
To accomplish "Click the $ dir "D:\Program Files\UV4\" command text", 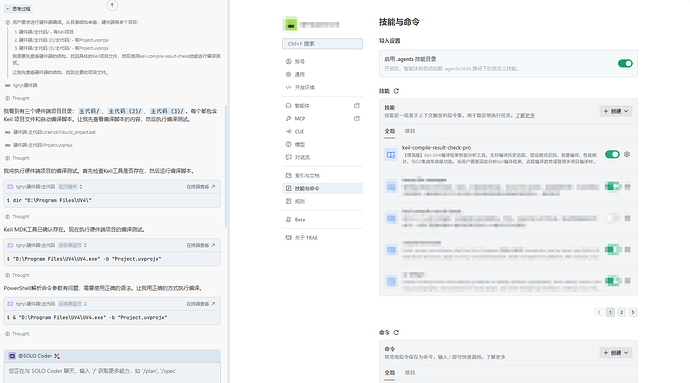I will point(49,200).
